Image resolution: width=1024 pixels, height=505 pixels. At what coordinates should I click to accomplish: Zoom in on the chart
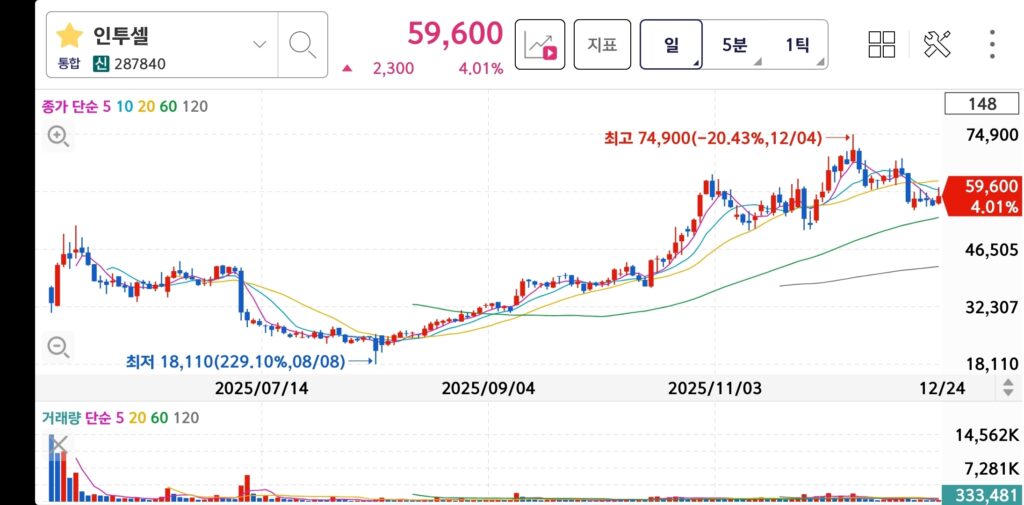pos(58,137)
